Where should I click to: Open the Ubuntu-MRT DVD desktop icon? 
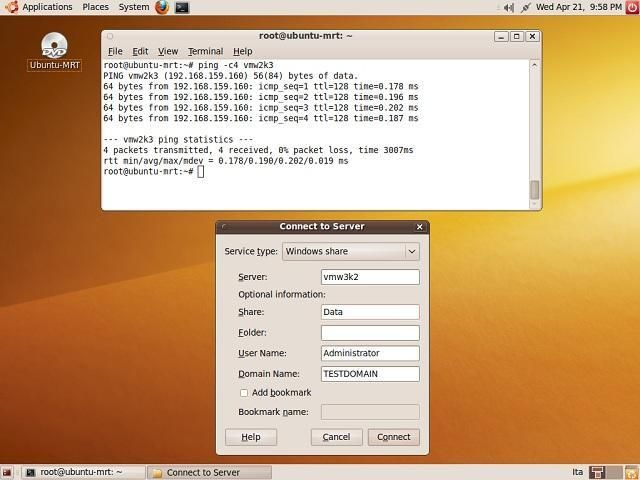click(54, 47)
